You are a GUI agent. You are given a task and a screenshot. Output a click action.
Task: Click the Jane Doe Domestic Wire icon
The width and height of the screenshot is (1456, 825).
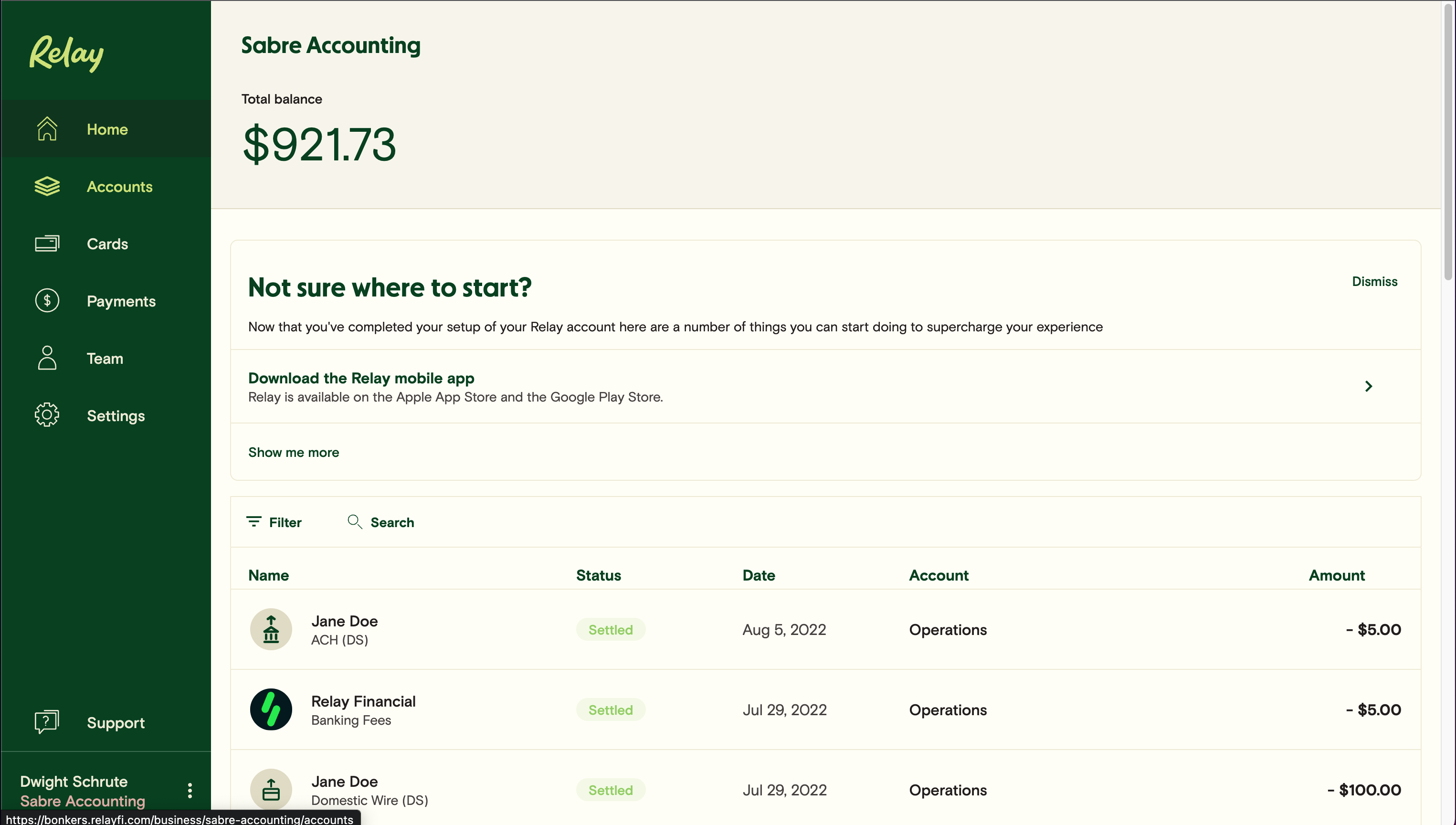[271, 789]
